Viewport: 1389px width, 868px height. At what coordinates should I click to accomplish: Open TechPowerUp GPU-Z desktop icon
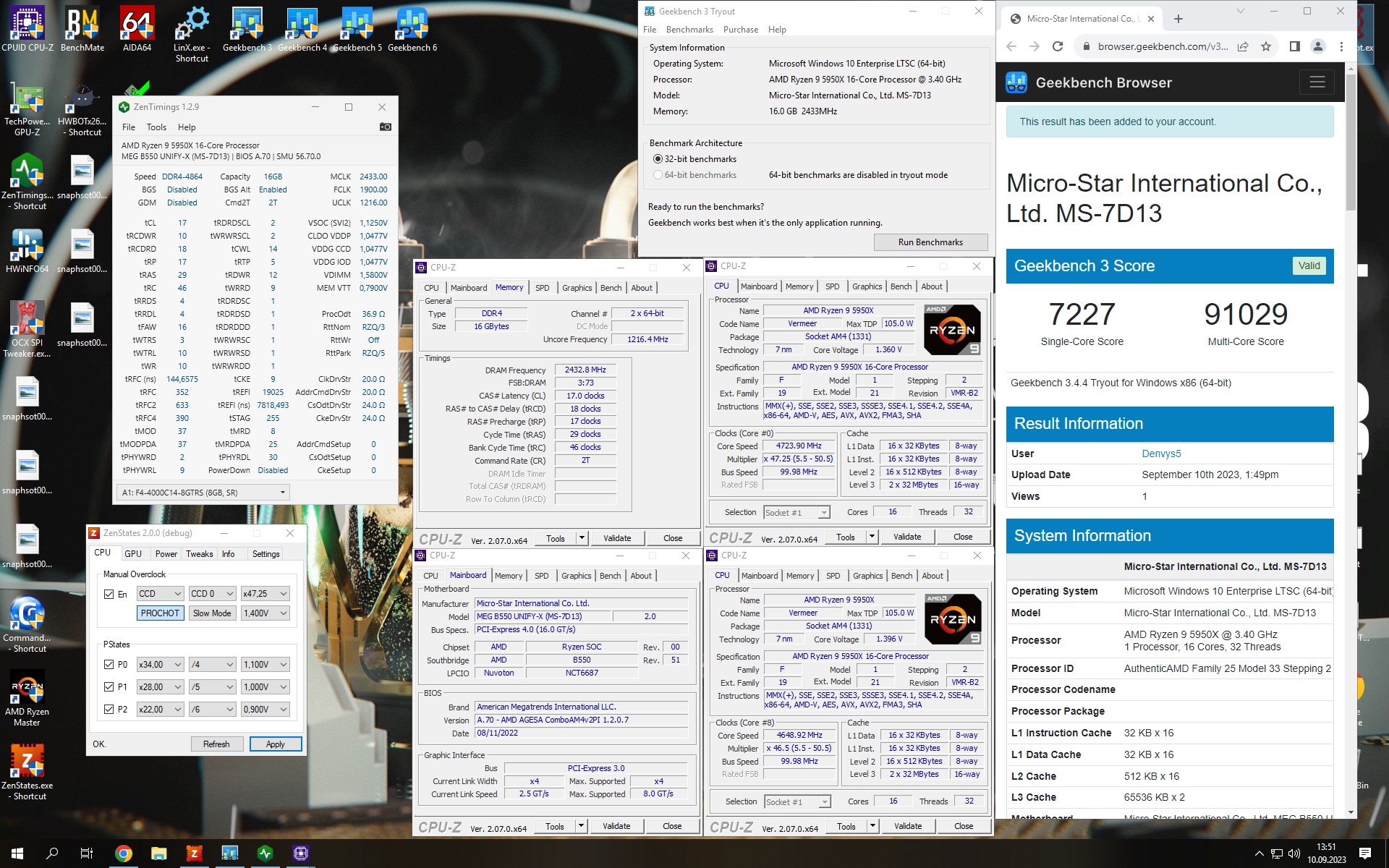[x=27, y=110]
